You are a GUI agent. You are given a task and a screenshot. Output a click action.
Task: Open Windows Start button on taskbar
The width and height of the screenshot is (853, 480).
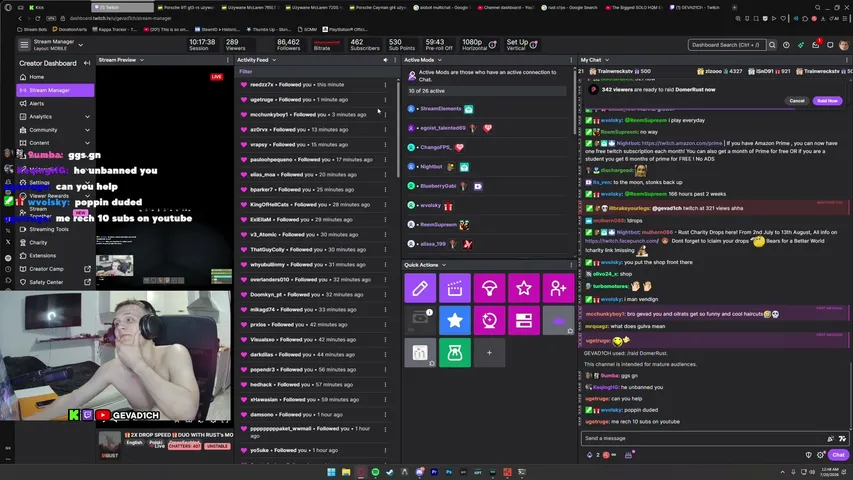[331, 472]
